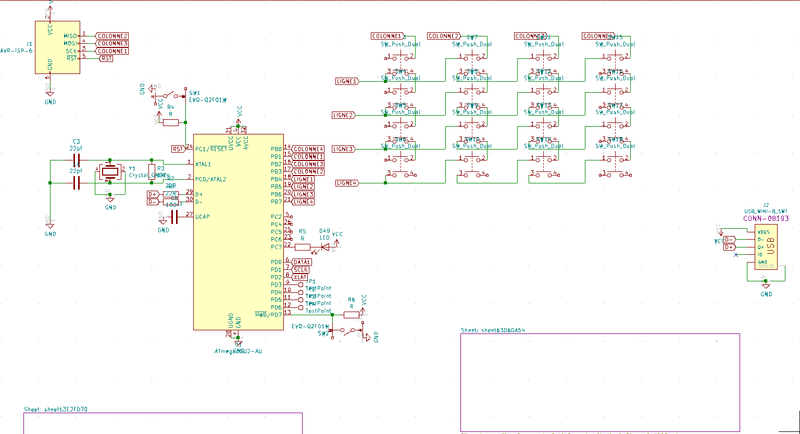Viewport: 800px width, 434px height.
Task: Open the hierarchical sheet in bottom center
Action: [599, 378]
